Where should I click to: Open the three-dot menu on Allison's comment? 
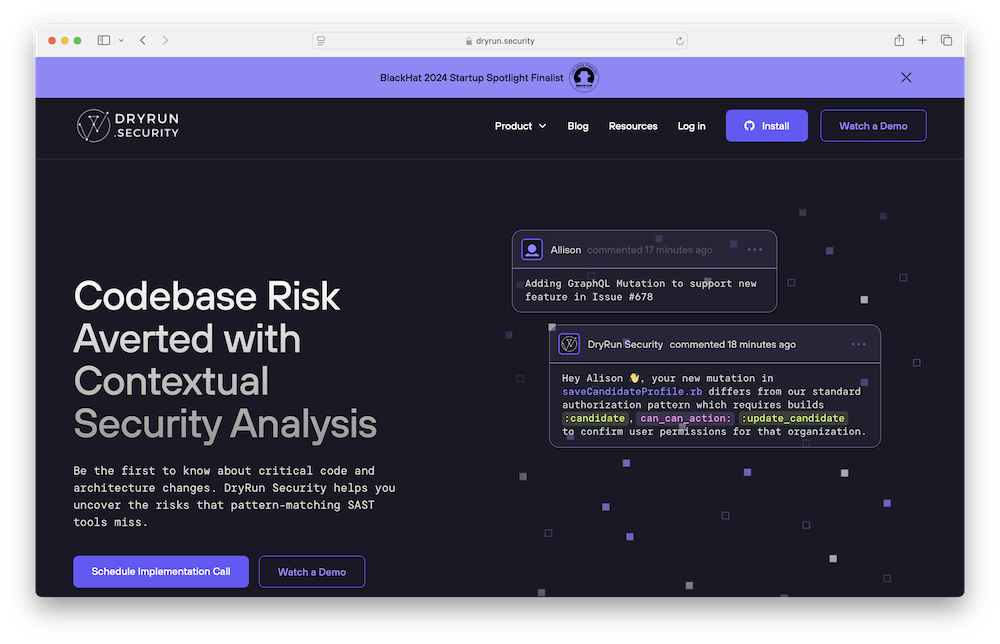click(x=755, y=249)
